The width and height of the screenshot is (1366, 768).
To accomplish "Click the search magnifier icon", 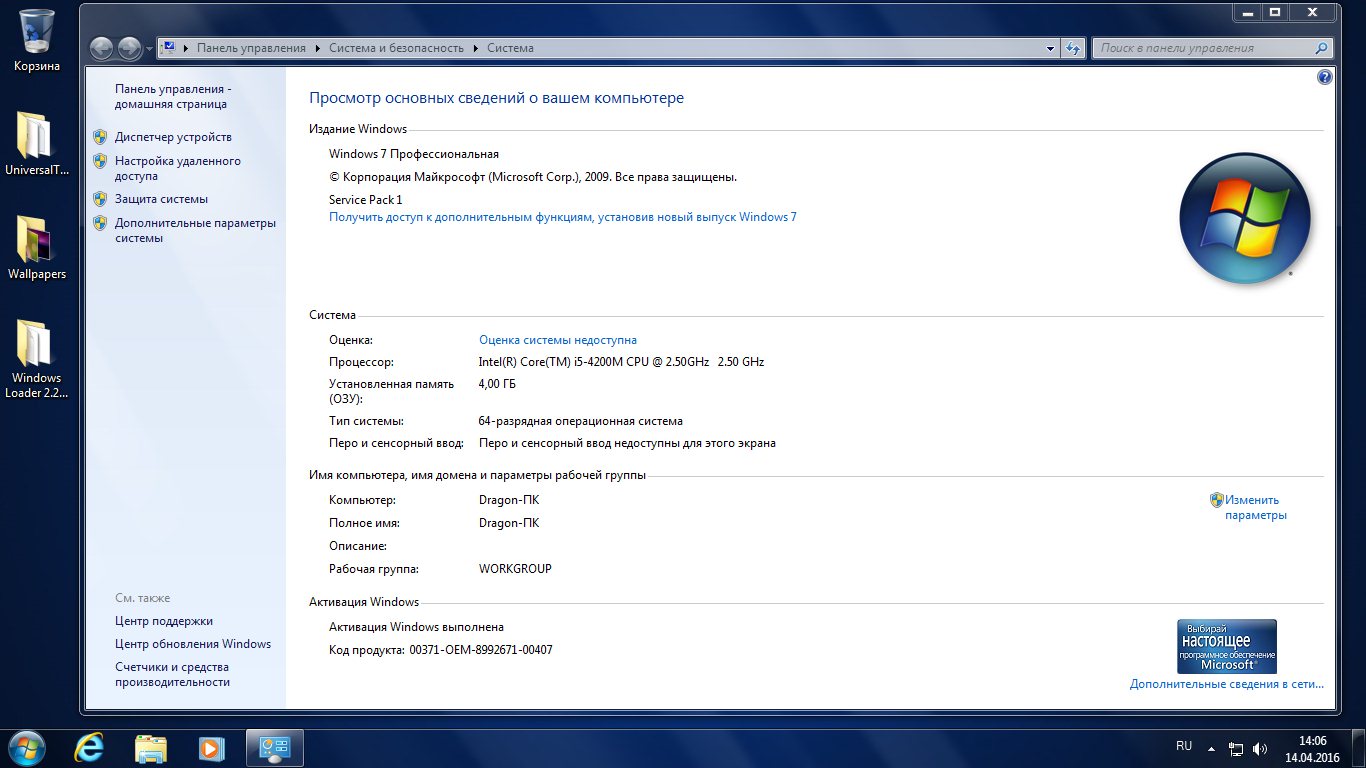I will tap(1321, 48).
